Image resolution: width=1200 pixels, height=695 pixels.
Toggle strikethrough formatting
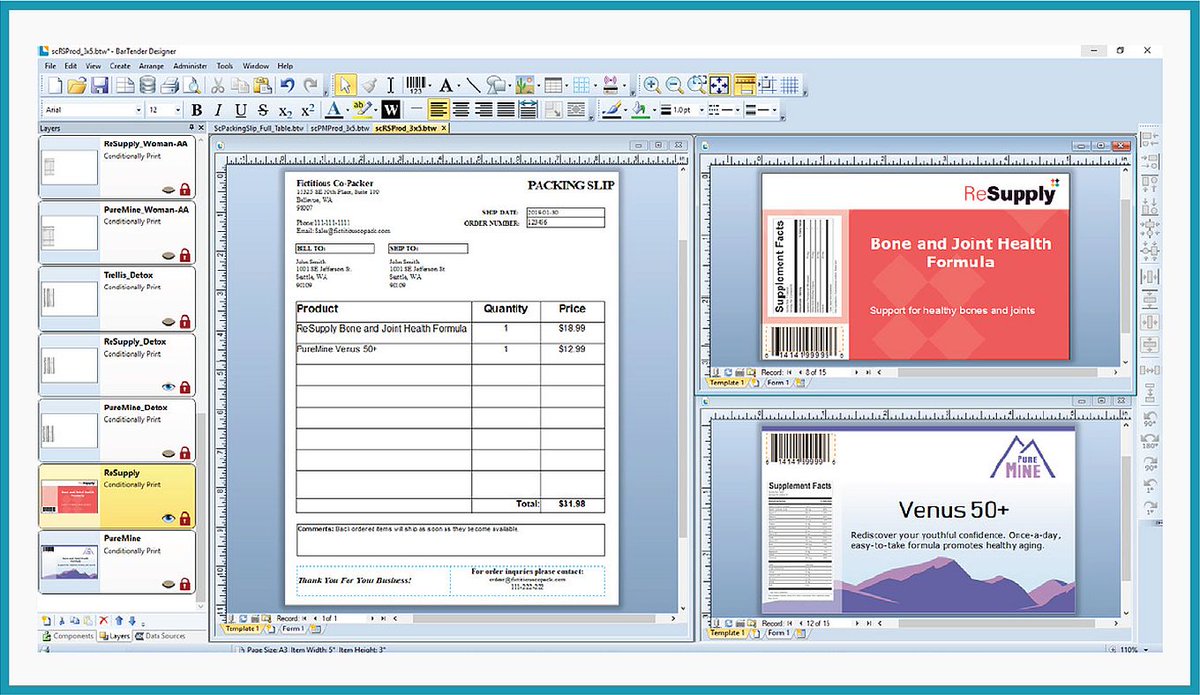[x=263, y=110]
